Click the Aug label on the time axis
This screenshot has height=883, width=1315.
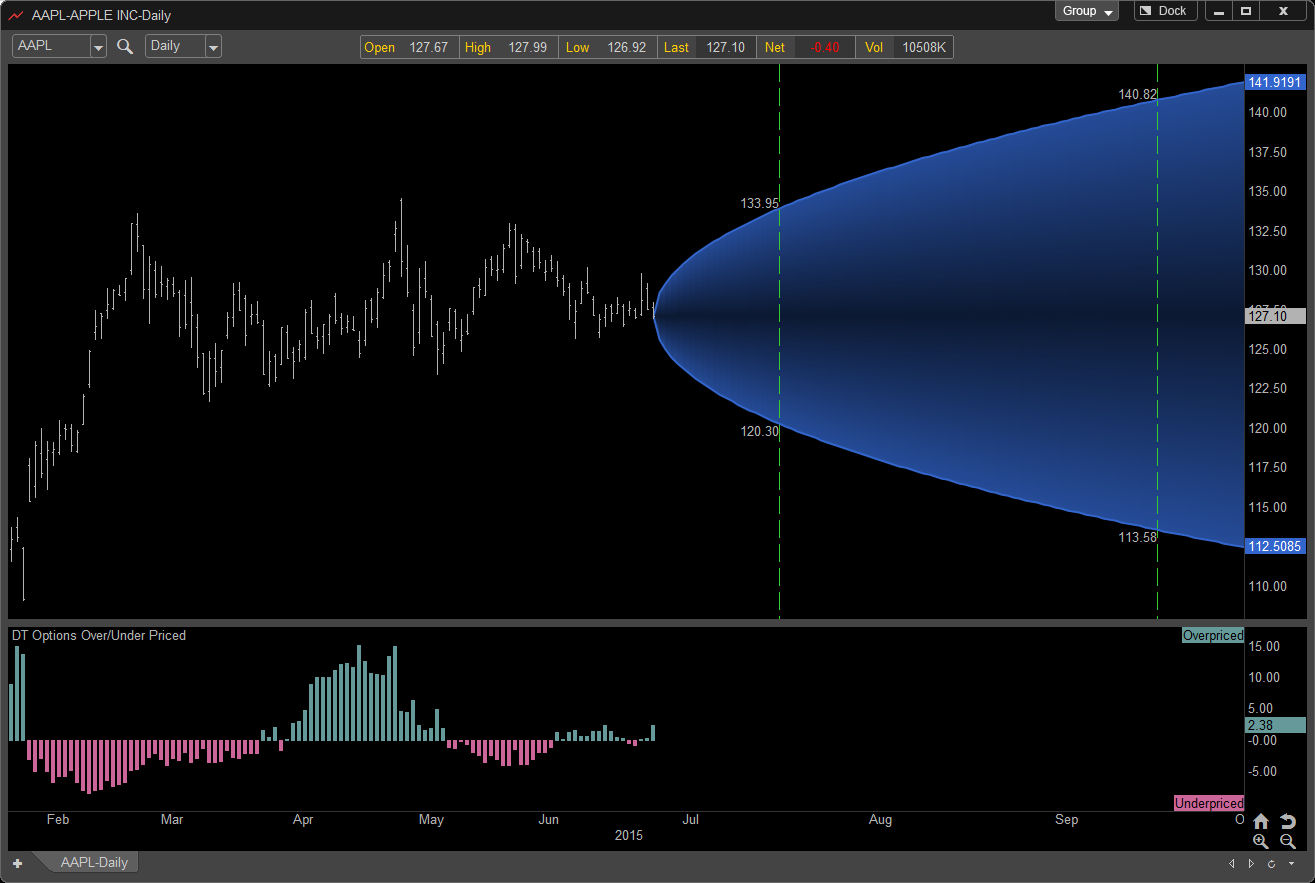click(880, 820)
